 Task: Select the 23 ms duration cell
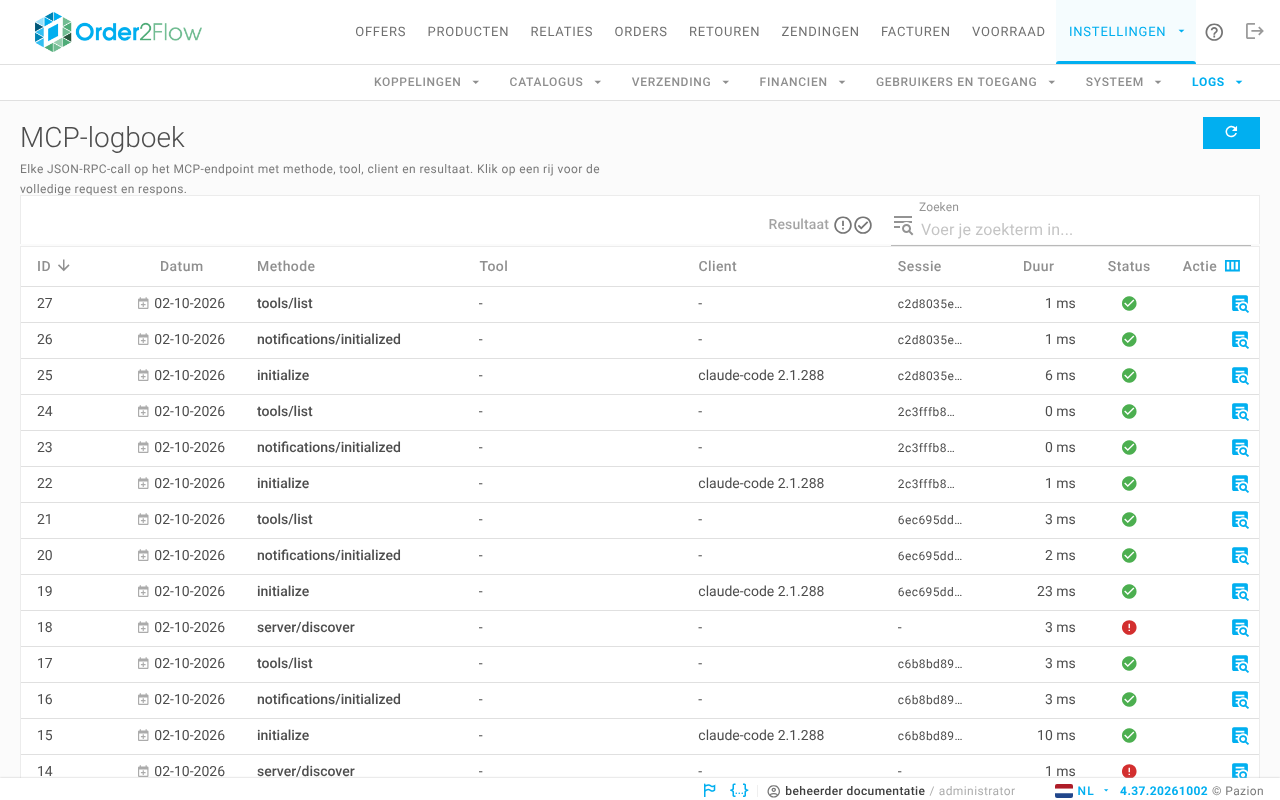pyautogui.click(x=1056, y=592)
